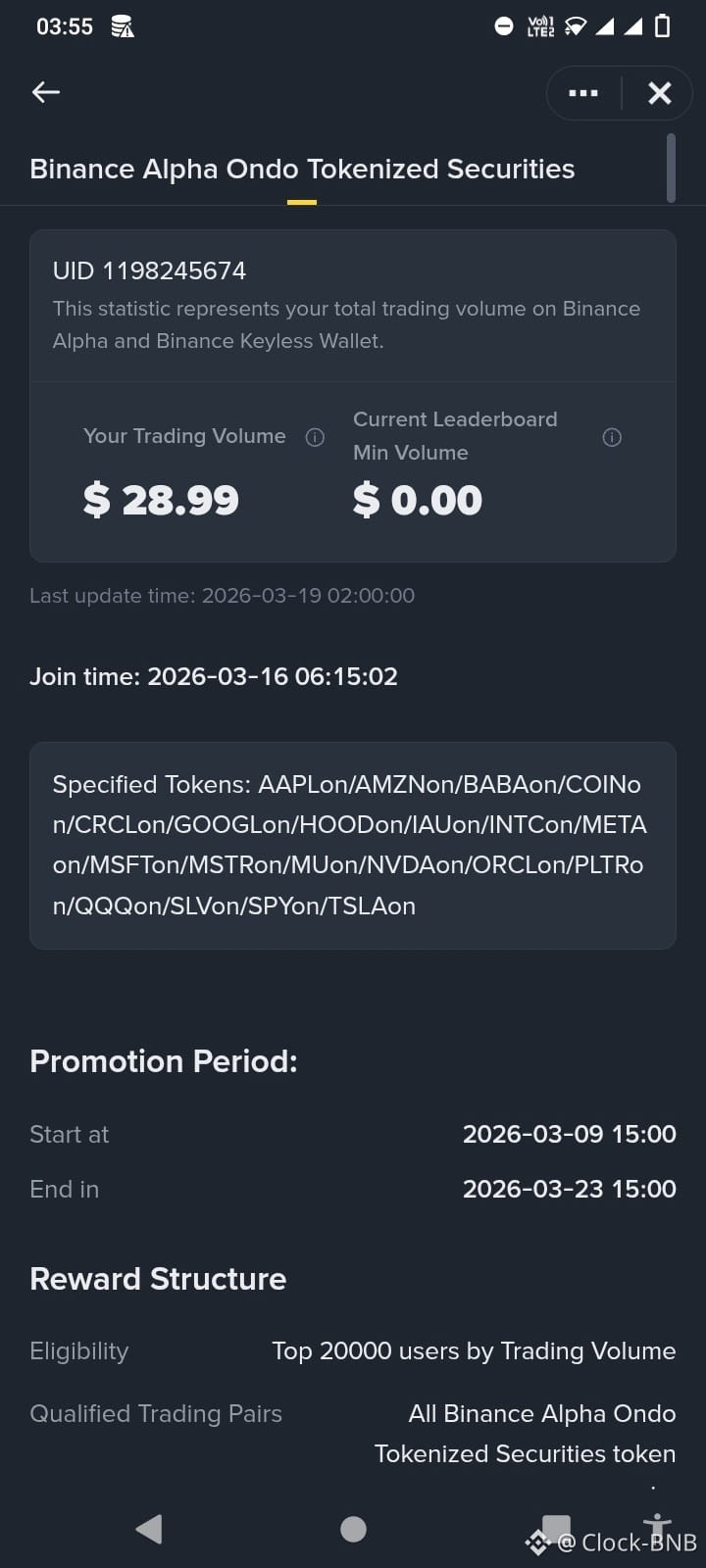This screenshot has width=706, height=1568.
Task: Tap the Android recent apps square
Action: point(556,1527)
